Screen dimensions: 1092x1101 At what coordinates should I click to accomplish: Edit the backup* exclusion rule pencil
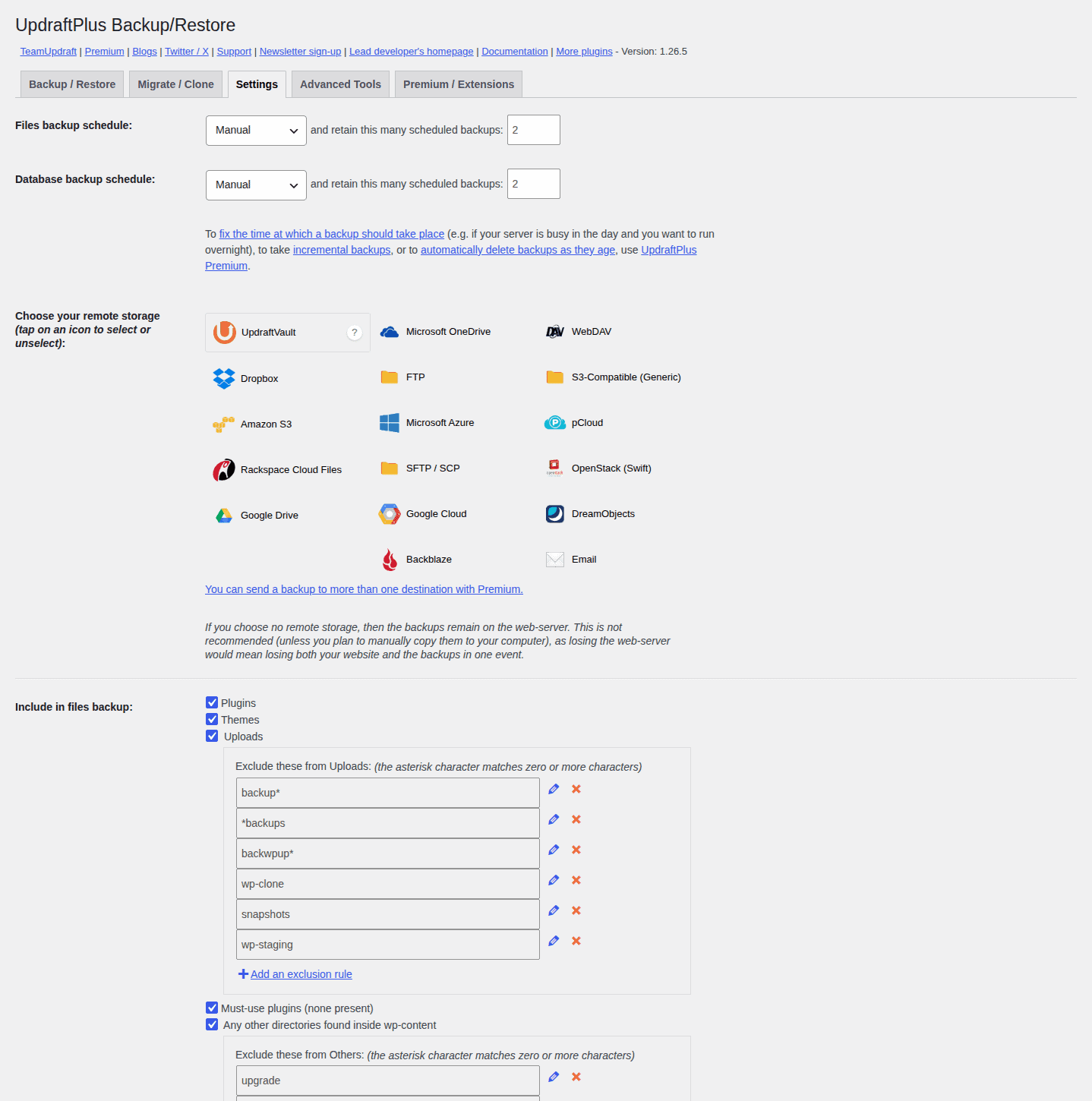pyautogui.click(x=554, y=789)
